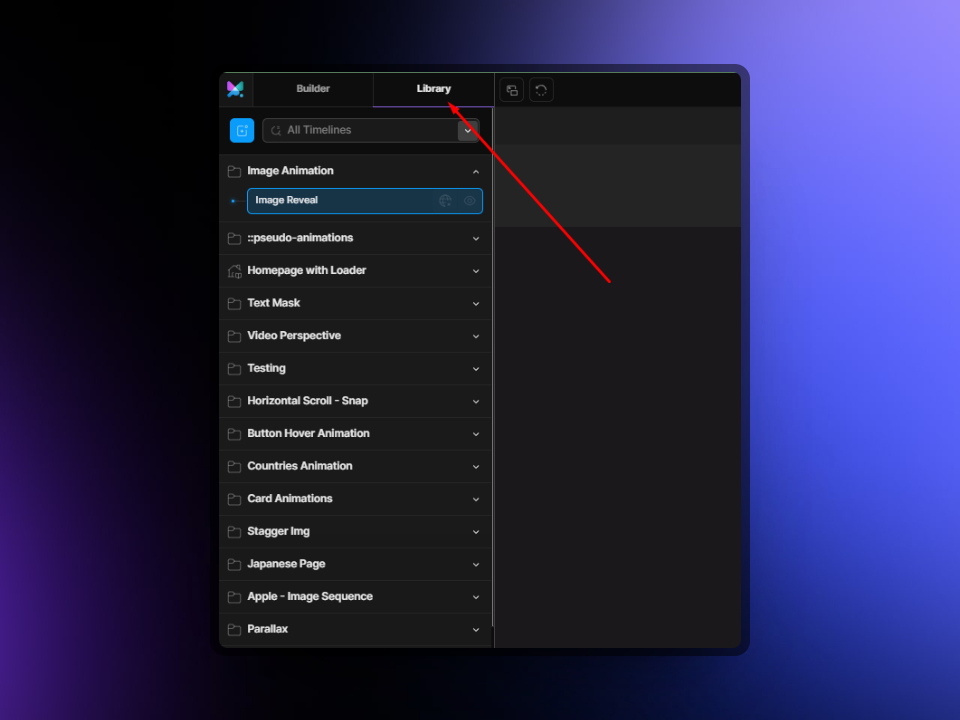Select the Japanese Page label
This screenshot has width=960, height=720.
(x=286, y=563)
